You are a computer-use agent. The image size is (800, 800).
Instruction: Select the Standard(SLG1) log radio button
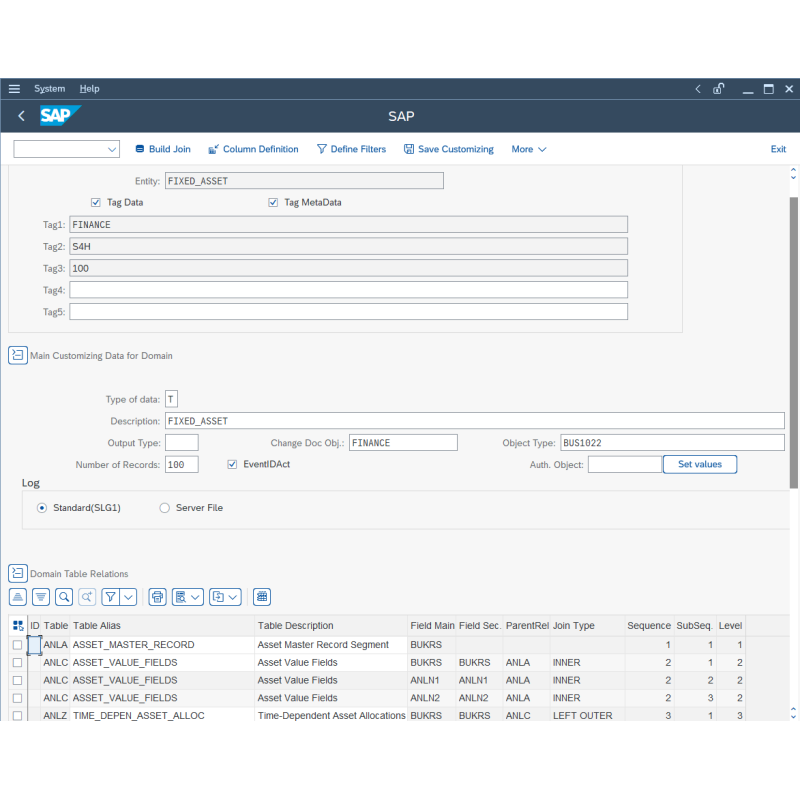click(42, 508)
